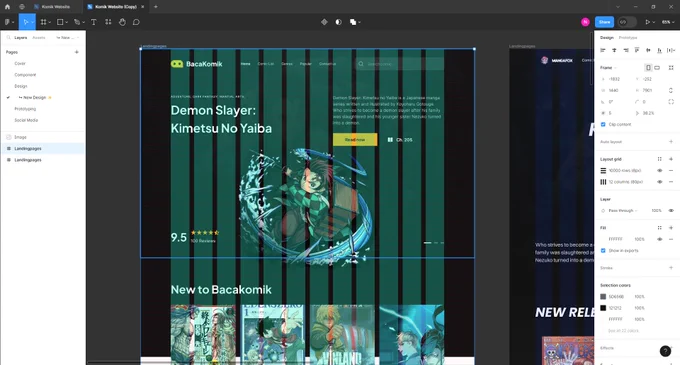The image size is (680, 365).
Task: Select the Move tool
Action: click(x=26, y=22)
